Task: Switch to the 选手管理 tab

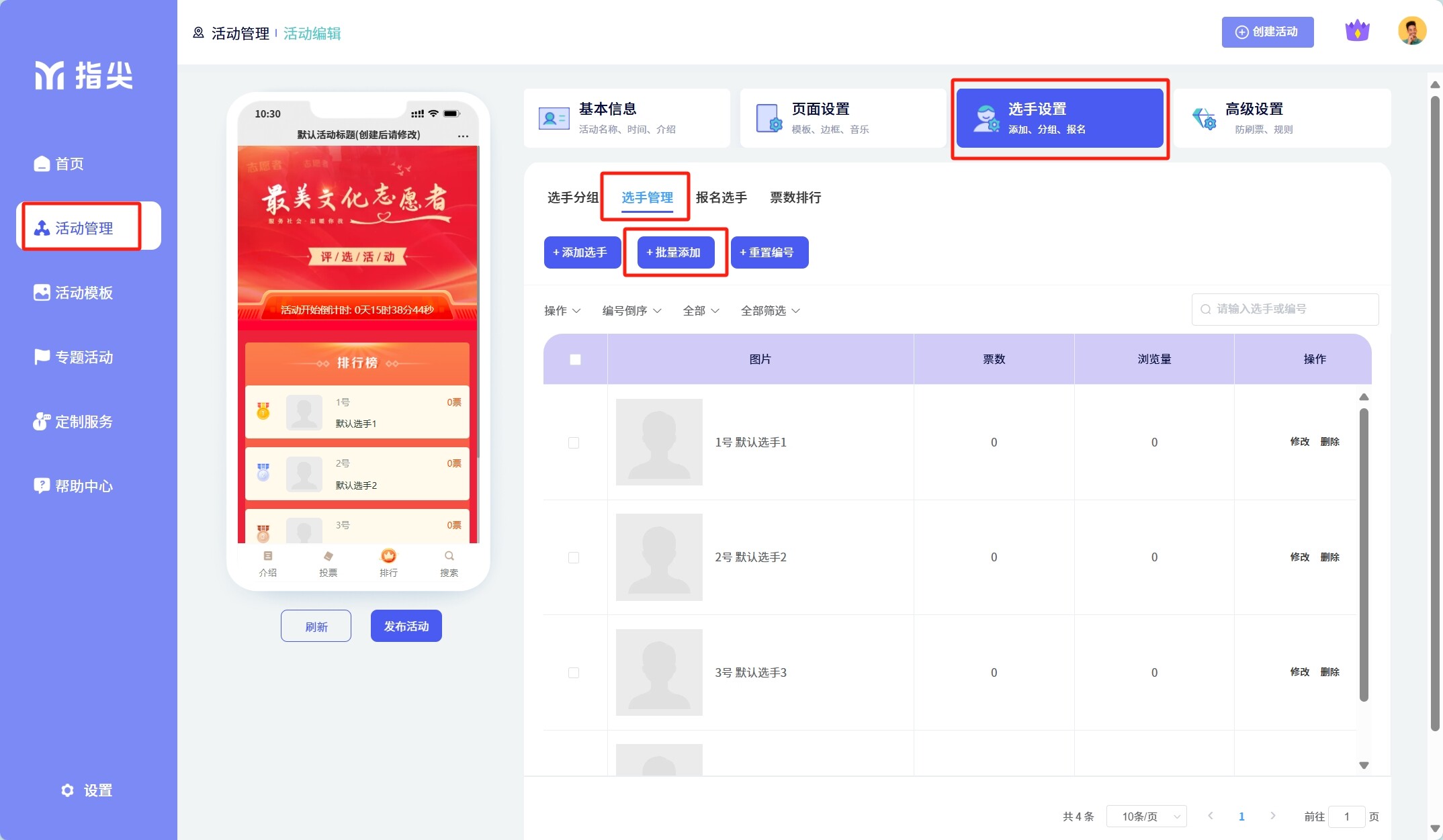Action: point(647,197)
